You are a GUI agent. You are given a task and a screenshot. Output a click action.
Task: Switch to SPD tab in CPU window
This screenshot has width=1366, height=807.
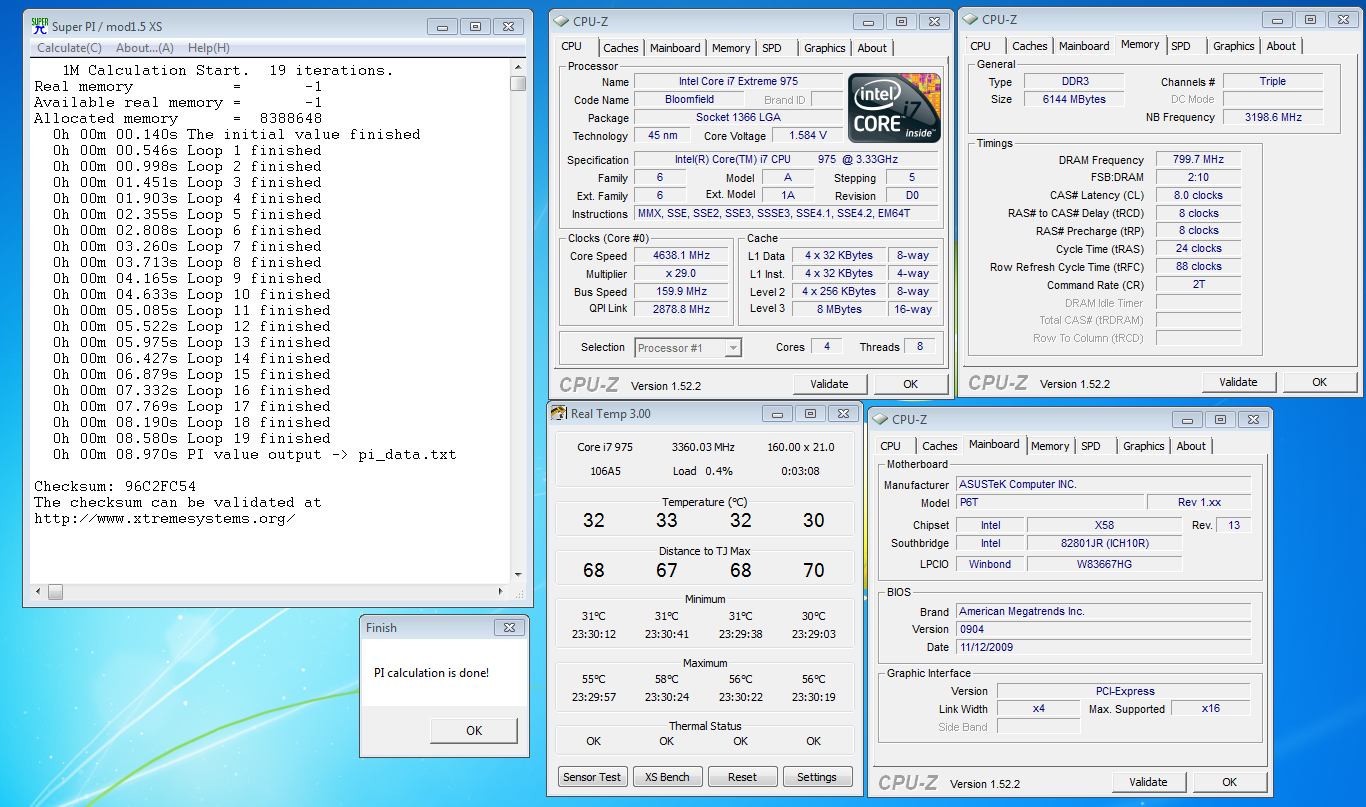pos(772,48)
